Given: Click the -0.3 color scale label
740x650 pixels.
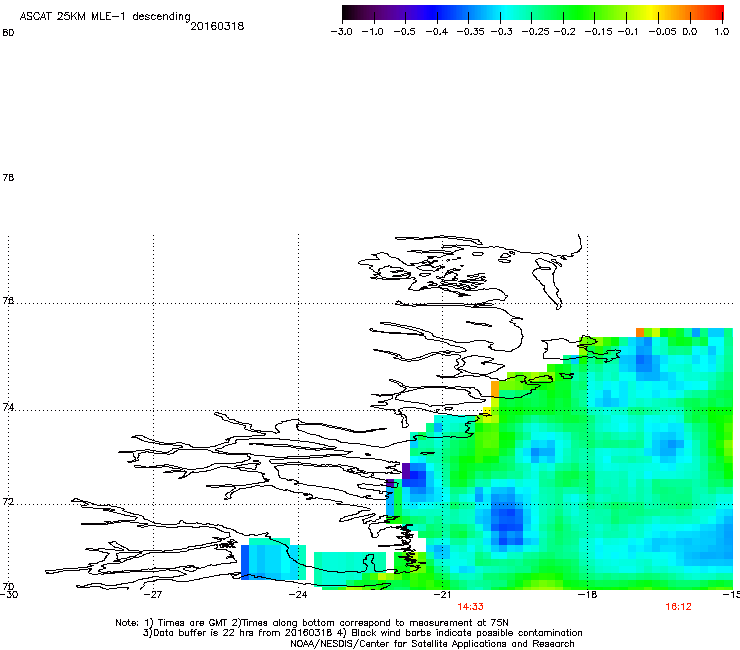Looking at the screenshot, I should click(502, 32).
